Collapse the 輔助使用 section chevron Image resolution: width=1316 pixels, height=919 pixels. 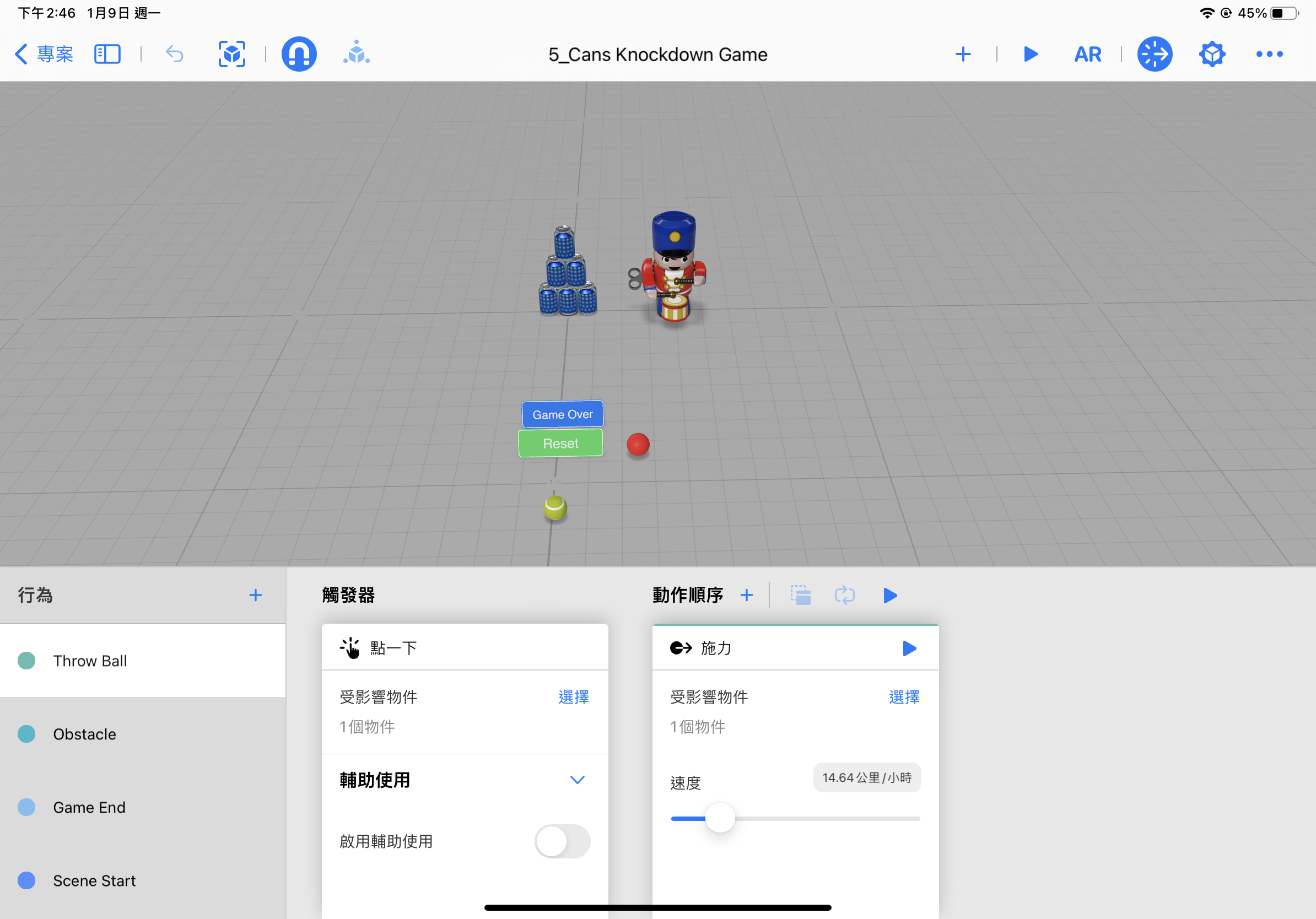[577, 780]
